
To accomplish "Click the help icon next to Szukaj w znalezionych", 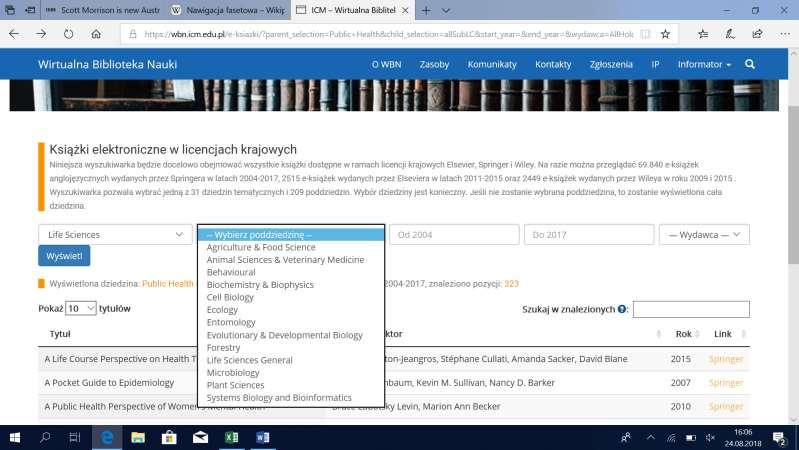I will 622,309.
